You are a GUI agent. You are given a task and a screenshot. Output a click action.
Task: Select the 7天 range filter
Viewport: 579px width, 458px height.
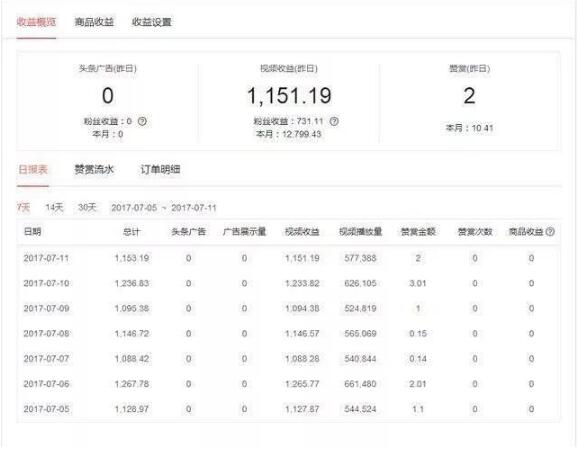coord(23,208)
